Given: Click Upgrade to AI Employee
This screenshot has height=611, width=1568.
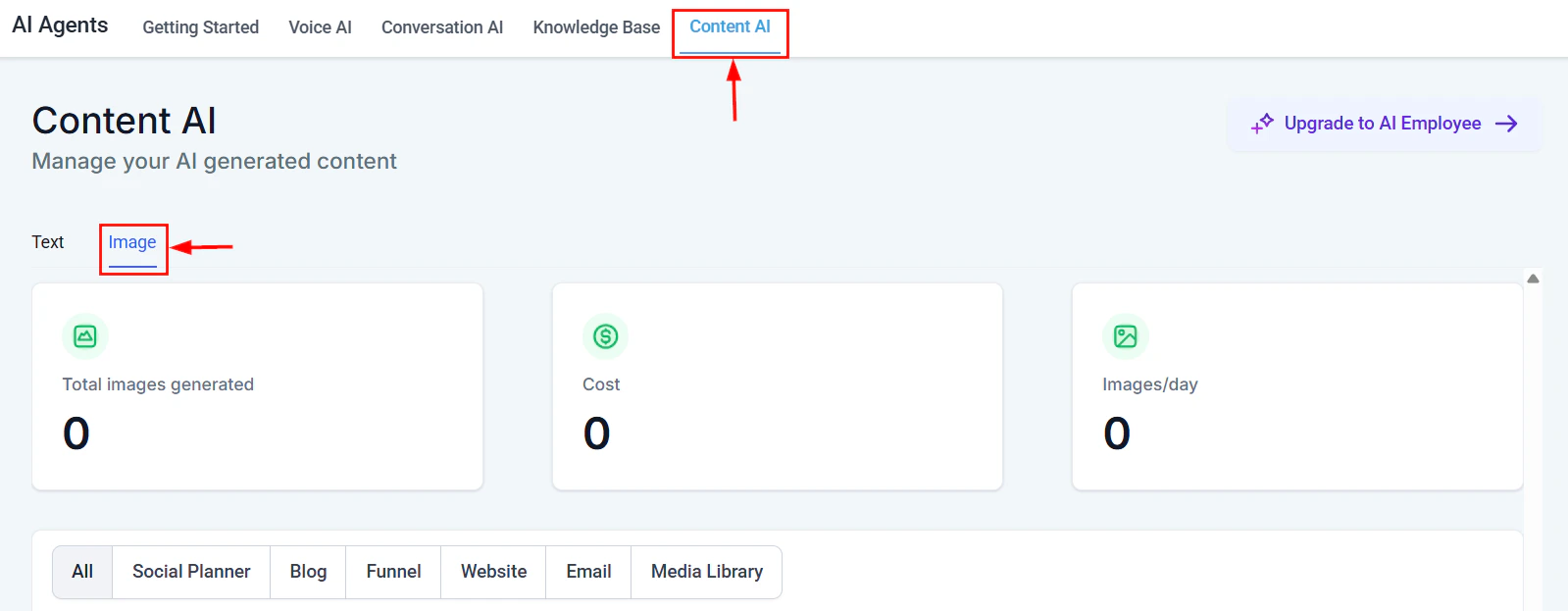Looking at the screenshot, I should point(1382,124).
